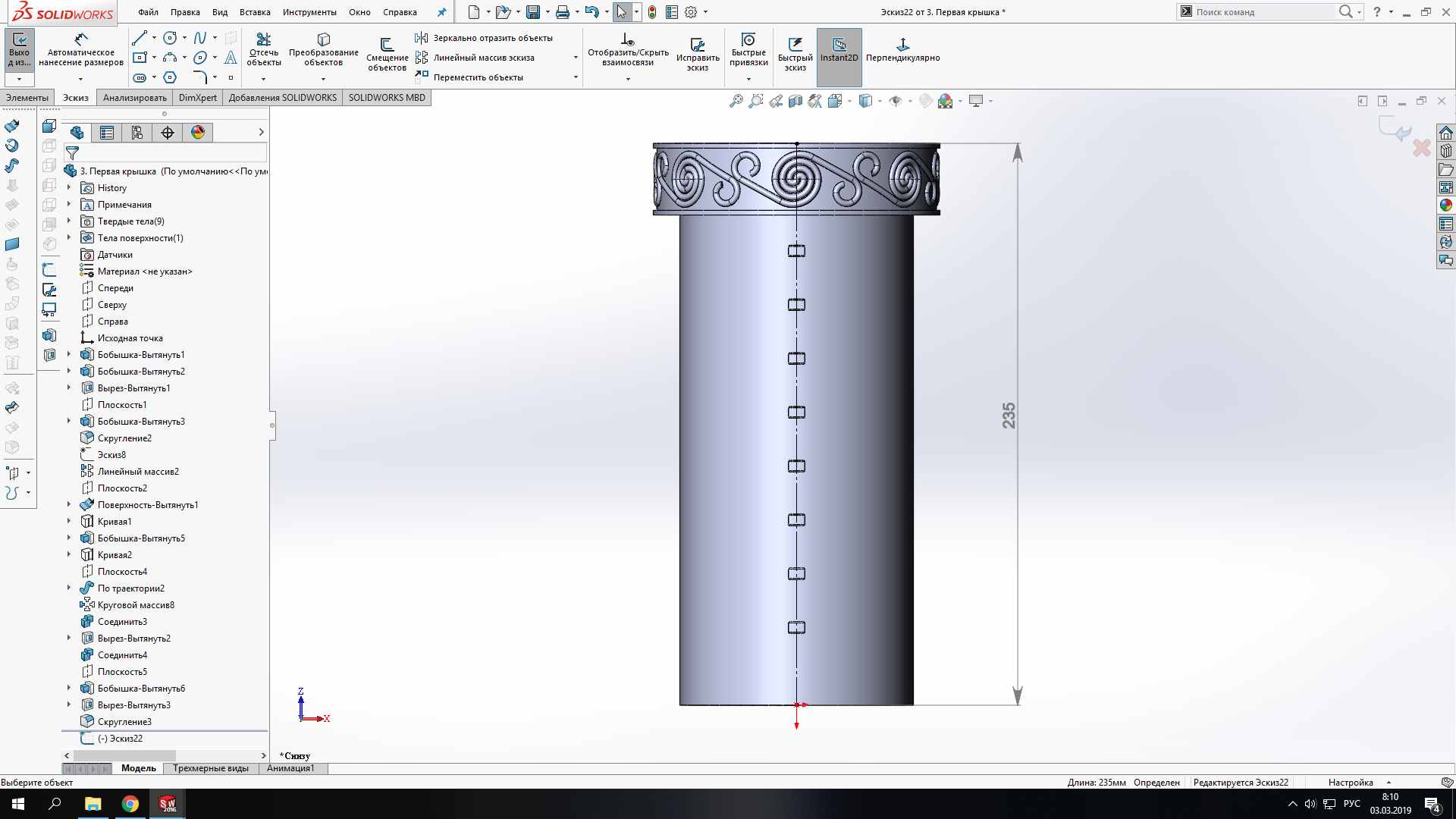Click the red cancel sketch X

[x=1421, y=148]
